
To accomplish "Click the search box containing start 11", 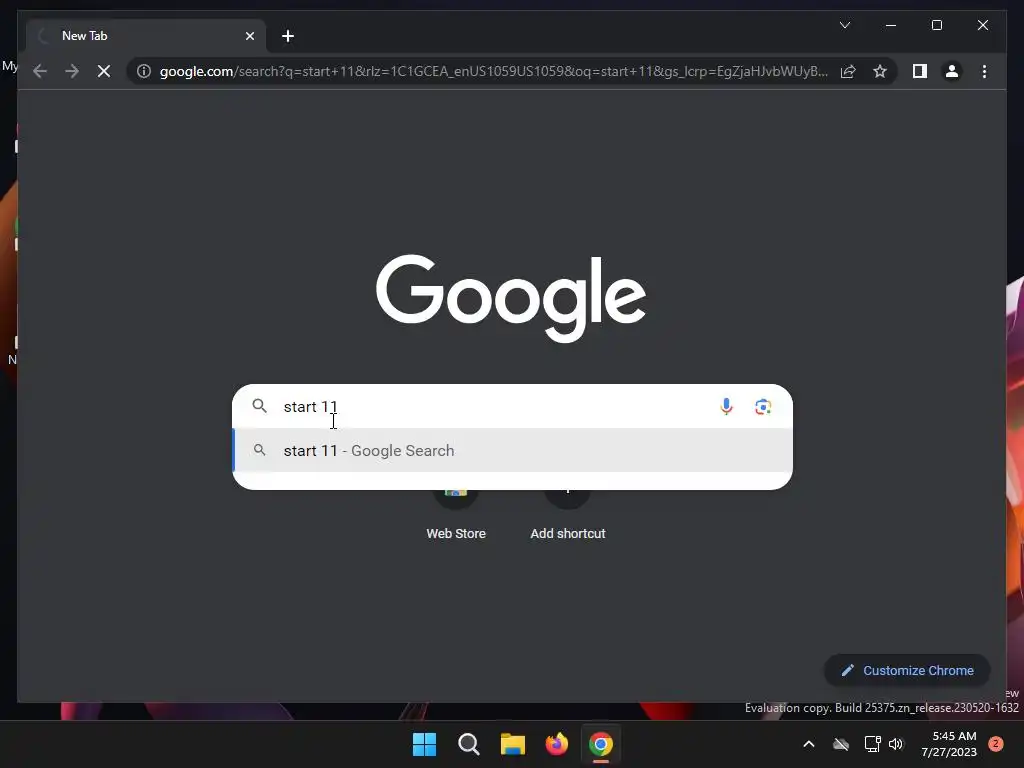I will point(512,406).
